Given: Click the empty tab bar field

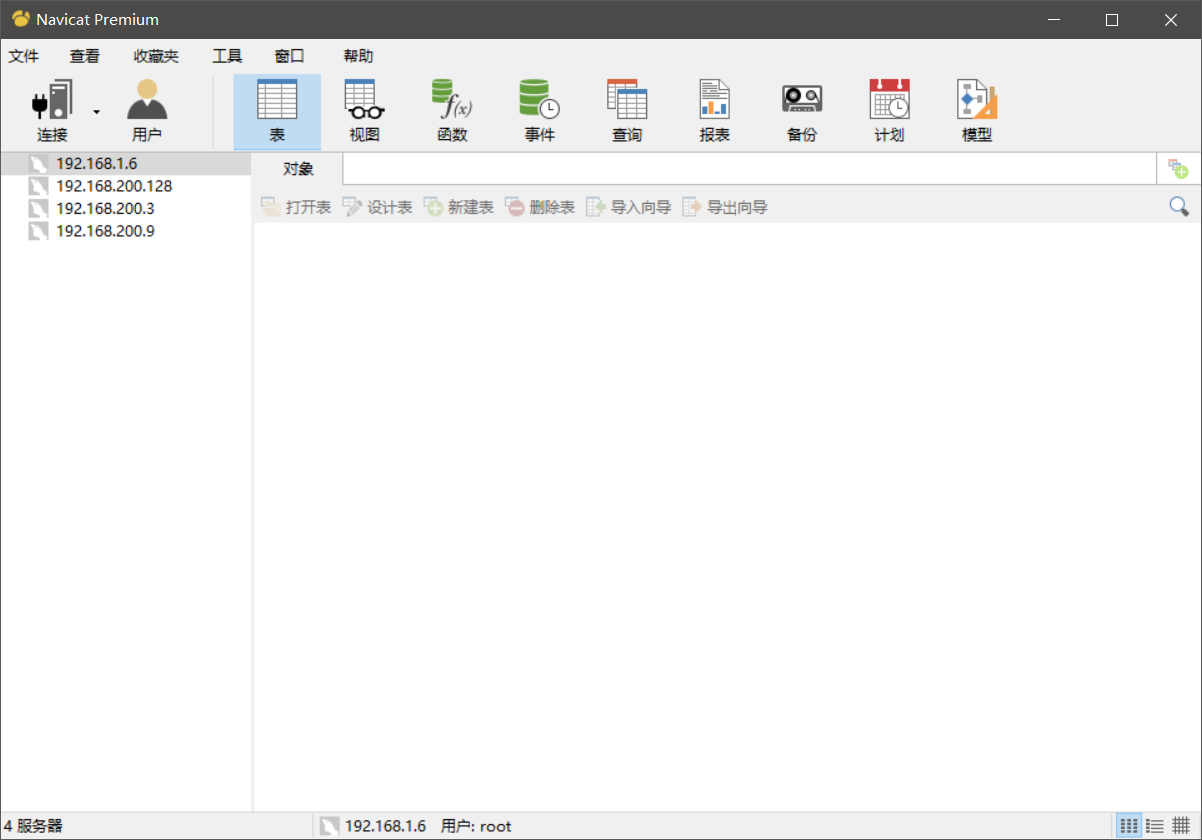Looking at the screenshot, I should [x=750, y=169].
